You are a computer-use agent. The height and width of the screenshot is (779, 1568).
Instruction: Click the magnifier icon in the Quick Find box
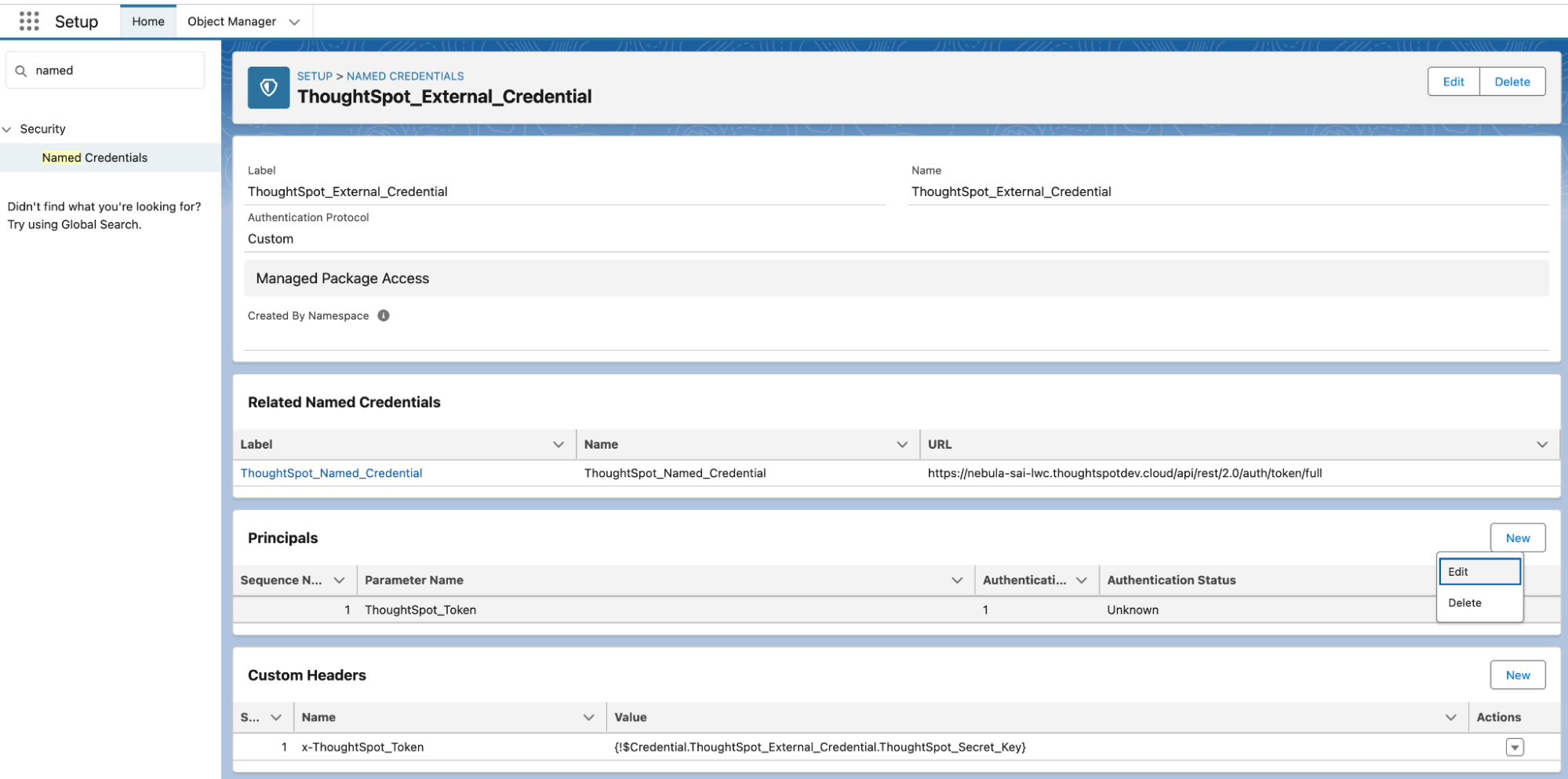coord(21,70)
